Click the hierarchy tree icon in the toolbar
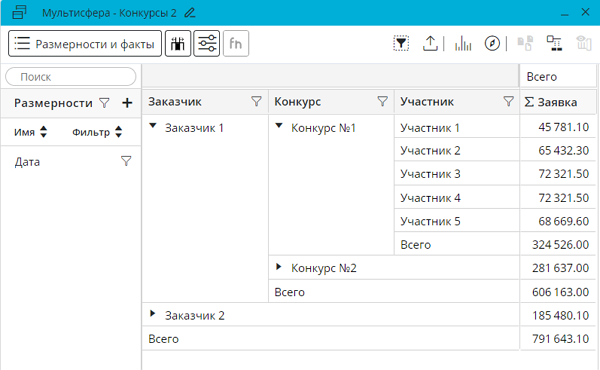600x370 pixels. pos(554,44)
